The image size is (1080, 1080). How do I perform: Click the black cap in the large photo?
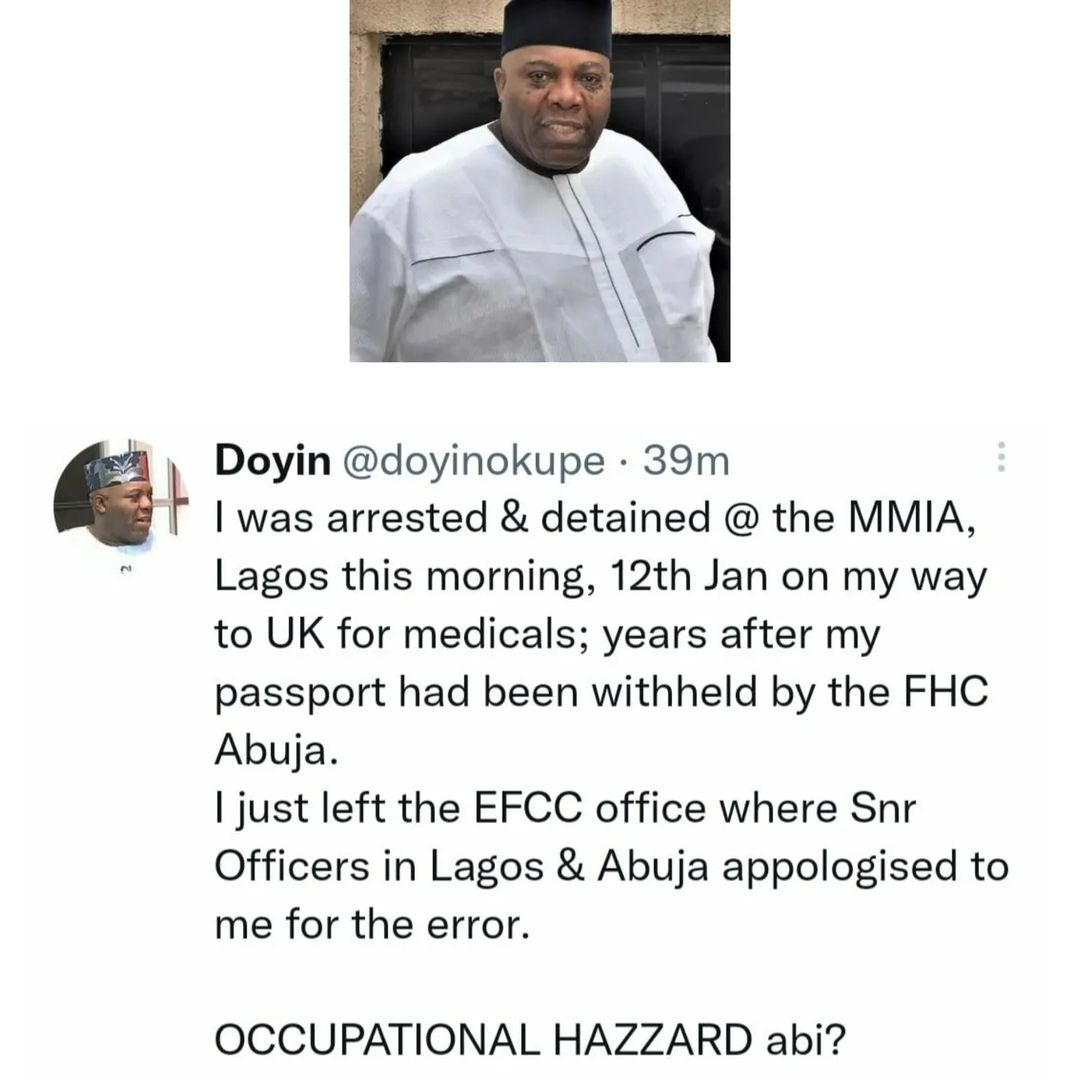point(557,26)
